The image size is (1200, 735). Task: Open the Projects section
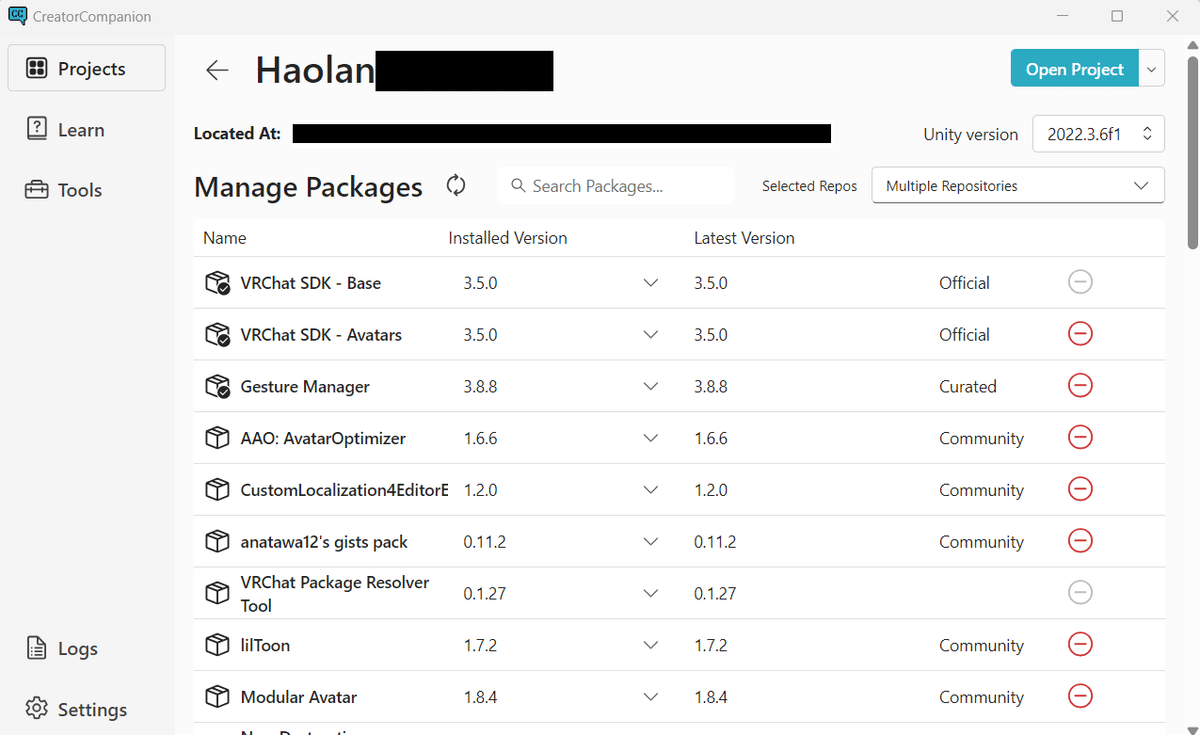(x=87, y=68)
